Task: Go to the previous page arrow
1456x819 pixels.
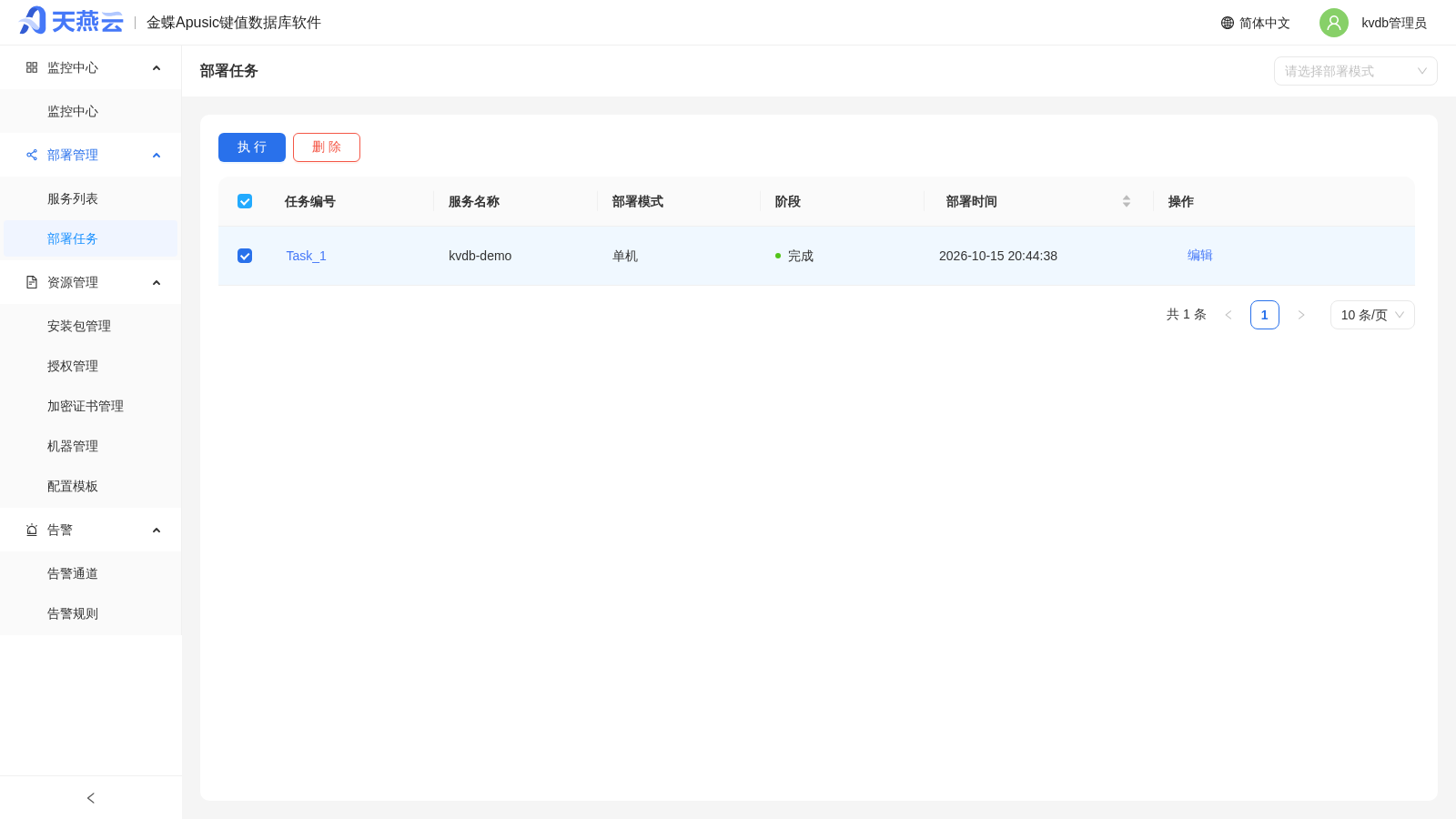Action: [x=1228, y=315]
